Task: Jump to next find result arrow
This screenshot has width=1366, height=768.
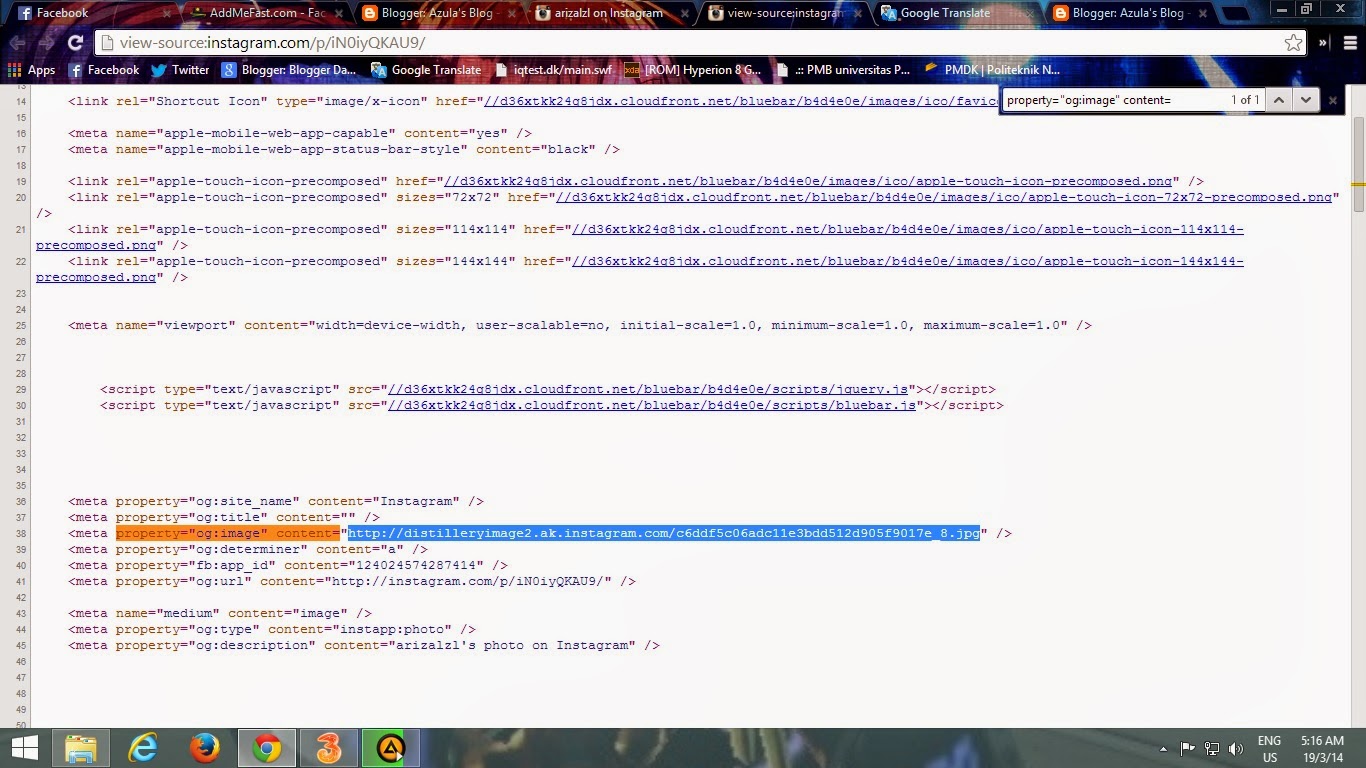Action: pyautogui.click(x=1305, y=100)
